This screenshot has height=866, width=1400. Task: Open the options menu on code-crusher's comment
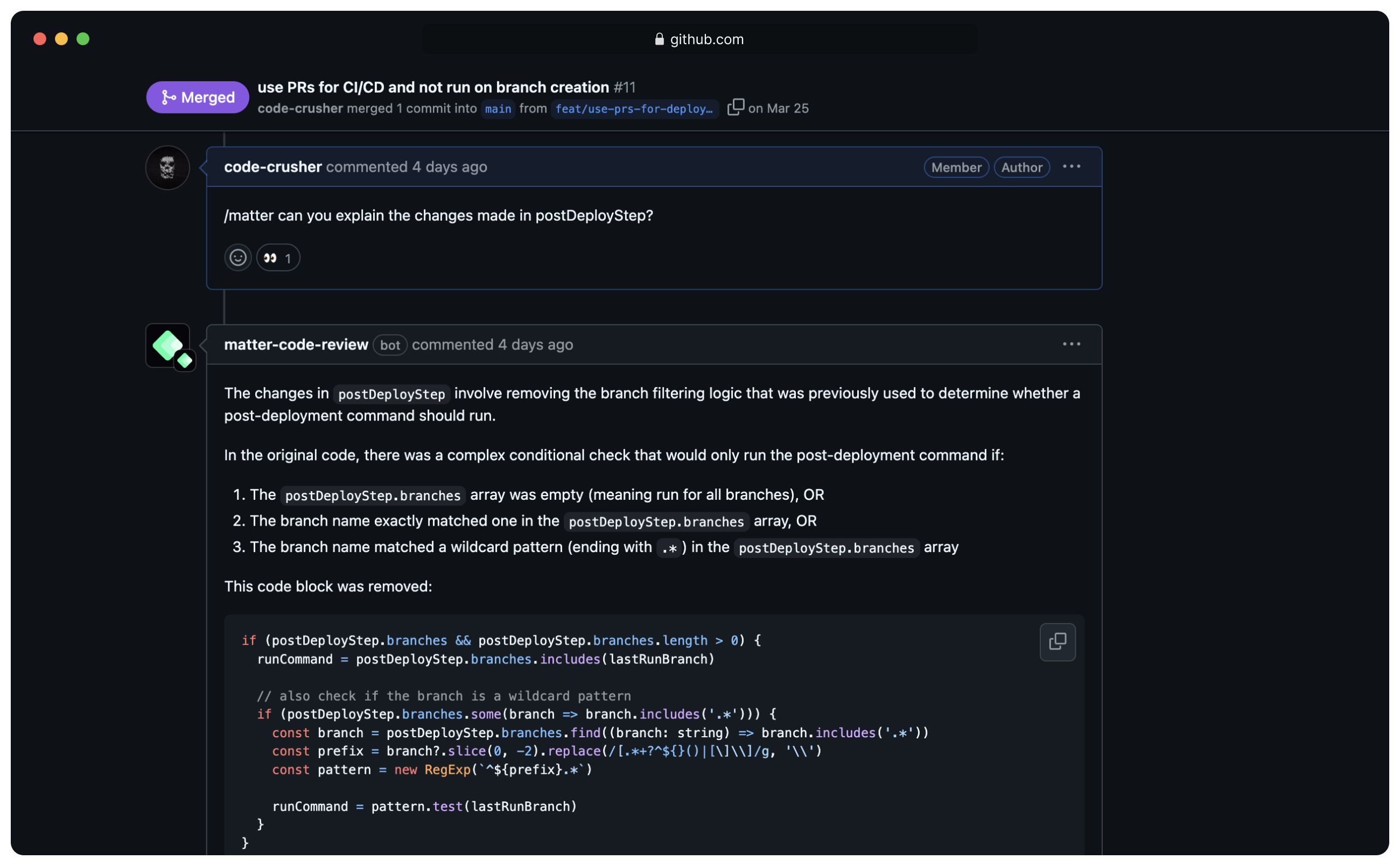click(x=1071, y=166)
